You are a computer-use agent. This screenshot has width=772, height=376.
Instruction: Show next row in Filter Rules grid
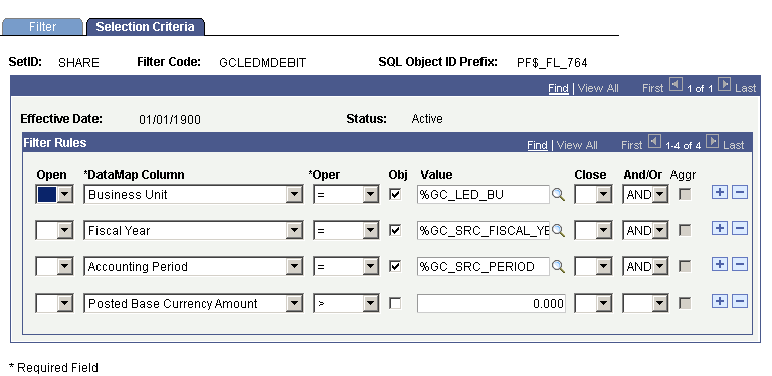[x=712, y=142]
